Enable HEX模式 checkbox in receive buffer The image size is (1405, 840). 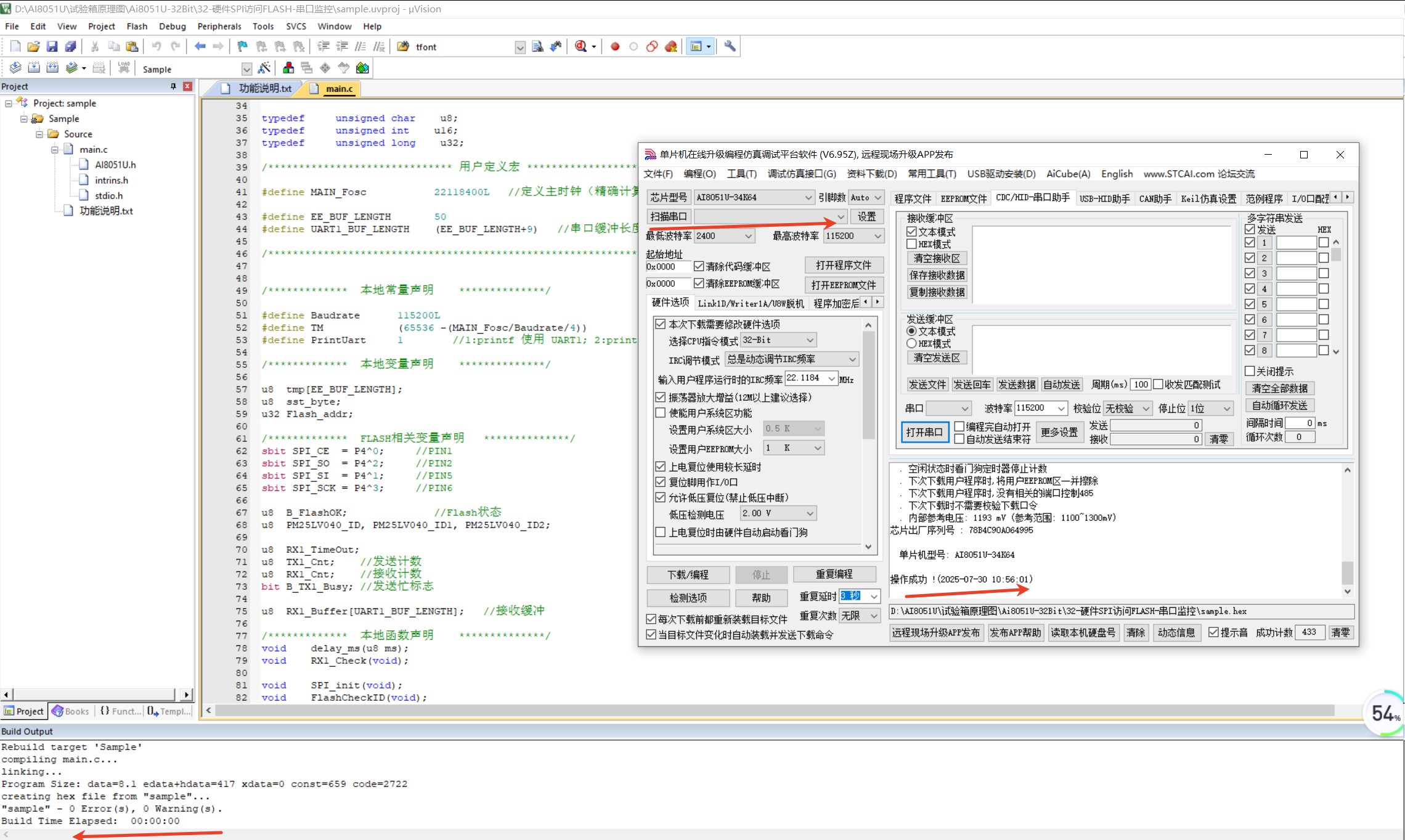[911, 244]
